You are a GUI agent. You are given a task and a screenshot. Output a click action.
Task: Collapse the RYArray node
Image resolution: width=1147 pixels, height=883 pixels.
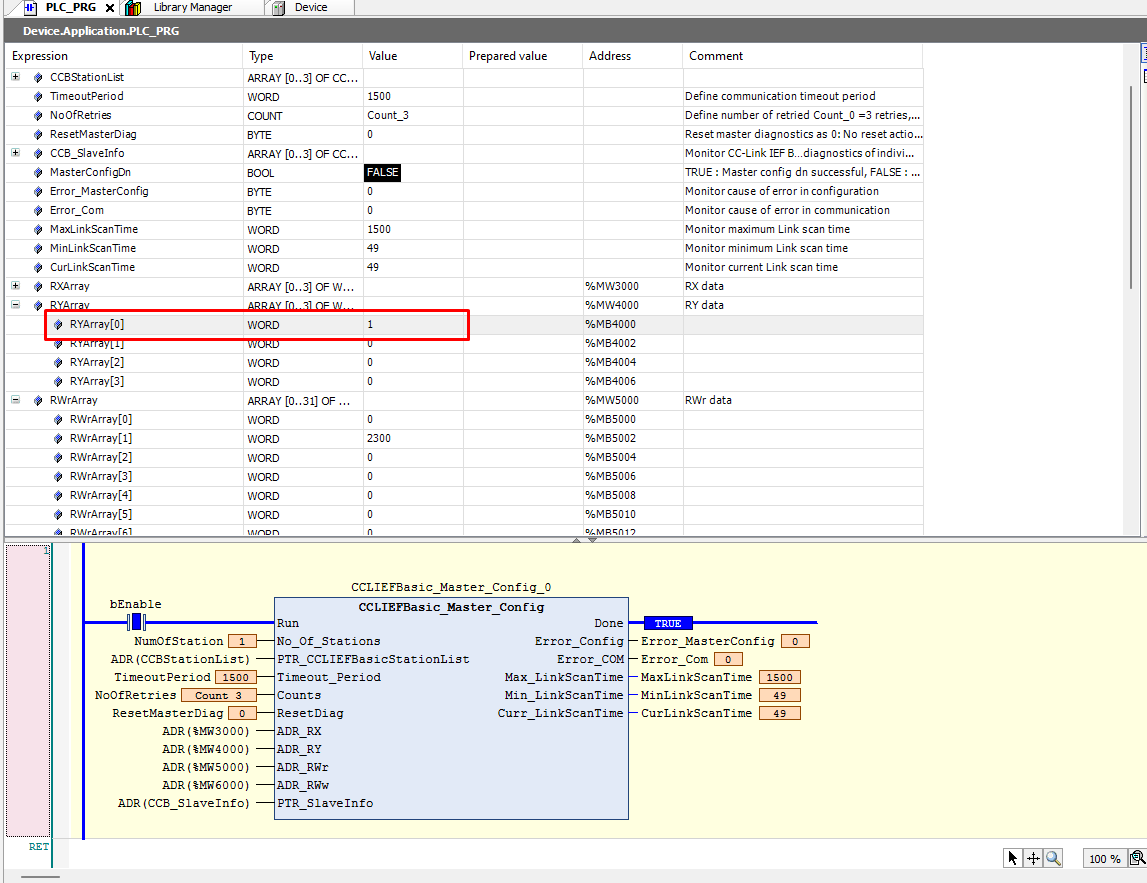tap(15, 305)
